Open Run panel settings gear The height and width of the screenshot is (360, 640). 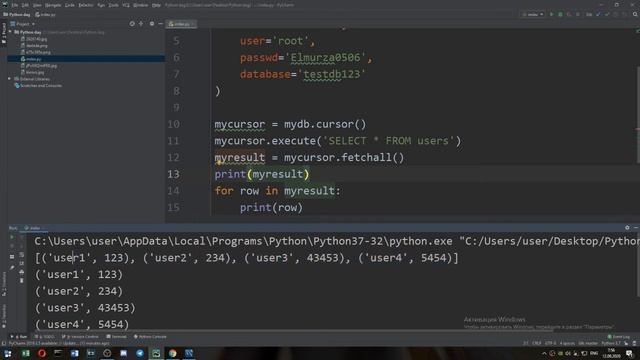pos(627,228)
